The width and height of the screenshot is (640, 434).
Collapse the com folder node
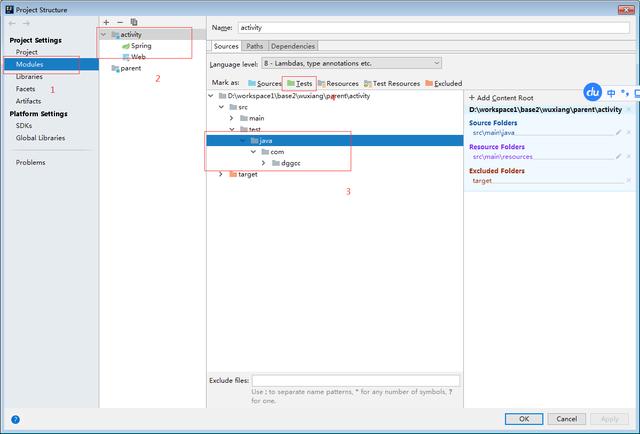tap(253, 151)
